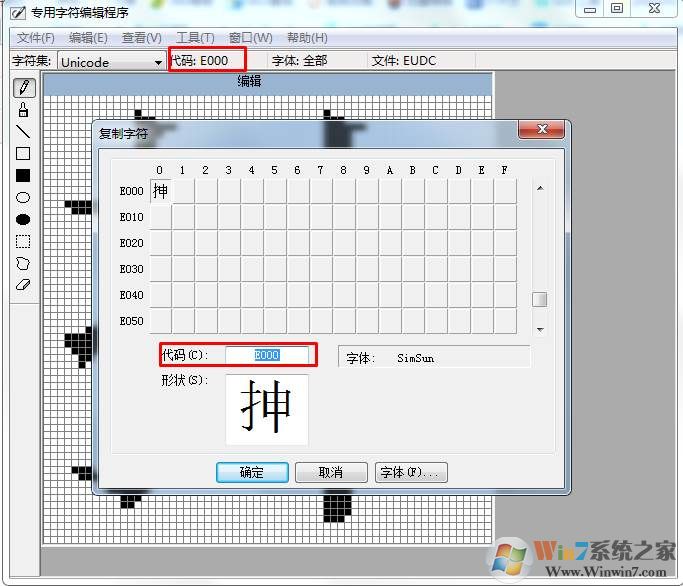Select the Pencil drawing tool
The image size is (683, 586).
tap(23, 89)
